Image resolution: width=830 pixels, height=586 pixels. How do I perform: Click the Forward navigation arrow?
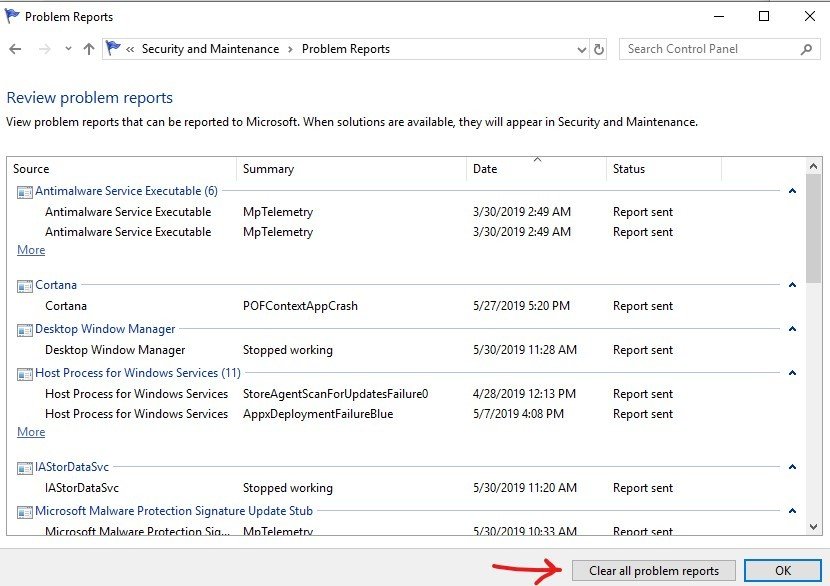point(45,49)
